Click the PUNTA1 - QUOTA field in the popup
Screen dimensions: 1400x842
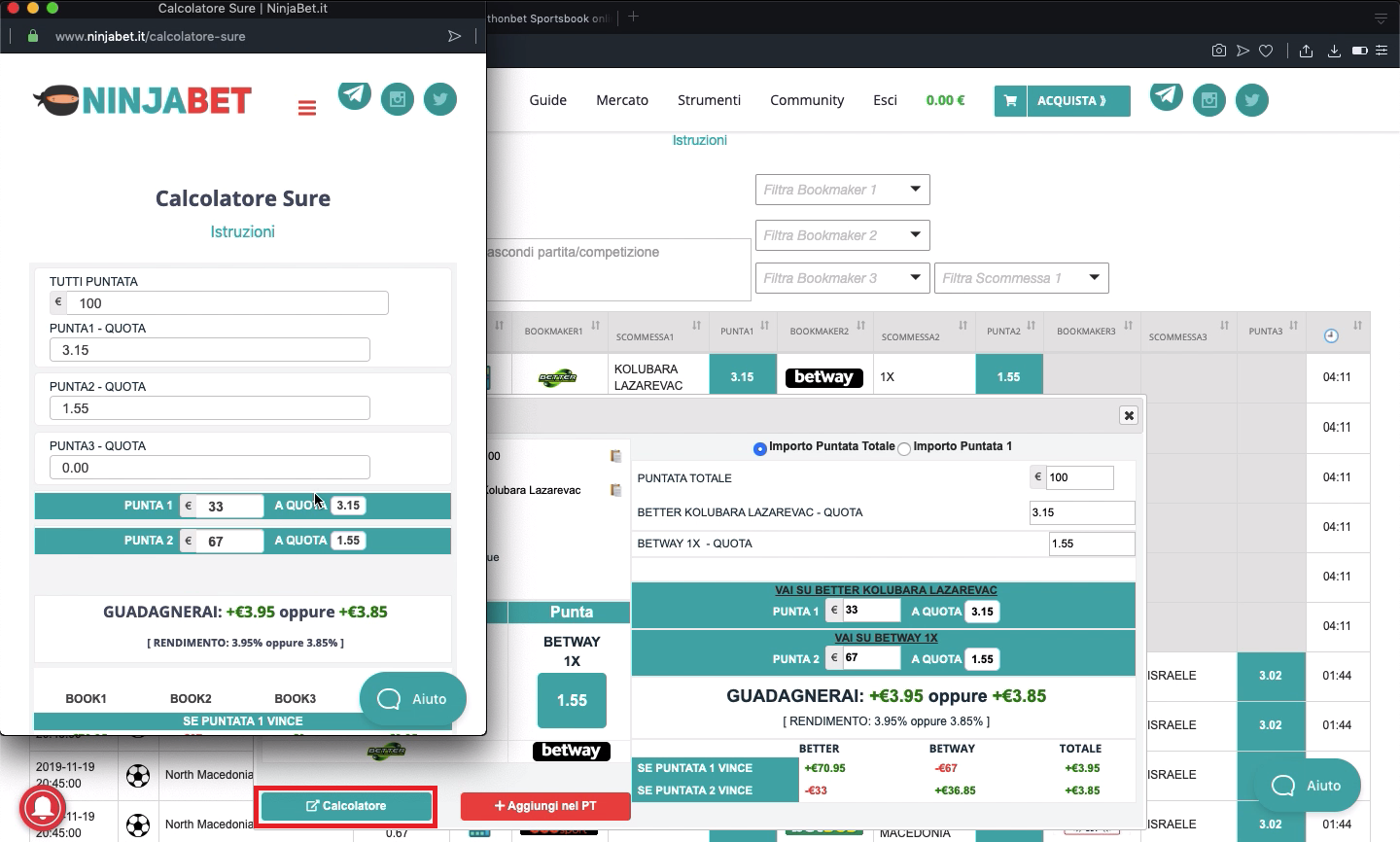(210, 350)
